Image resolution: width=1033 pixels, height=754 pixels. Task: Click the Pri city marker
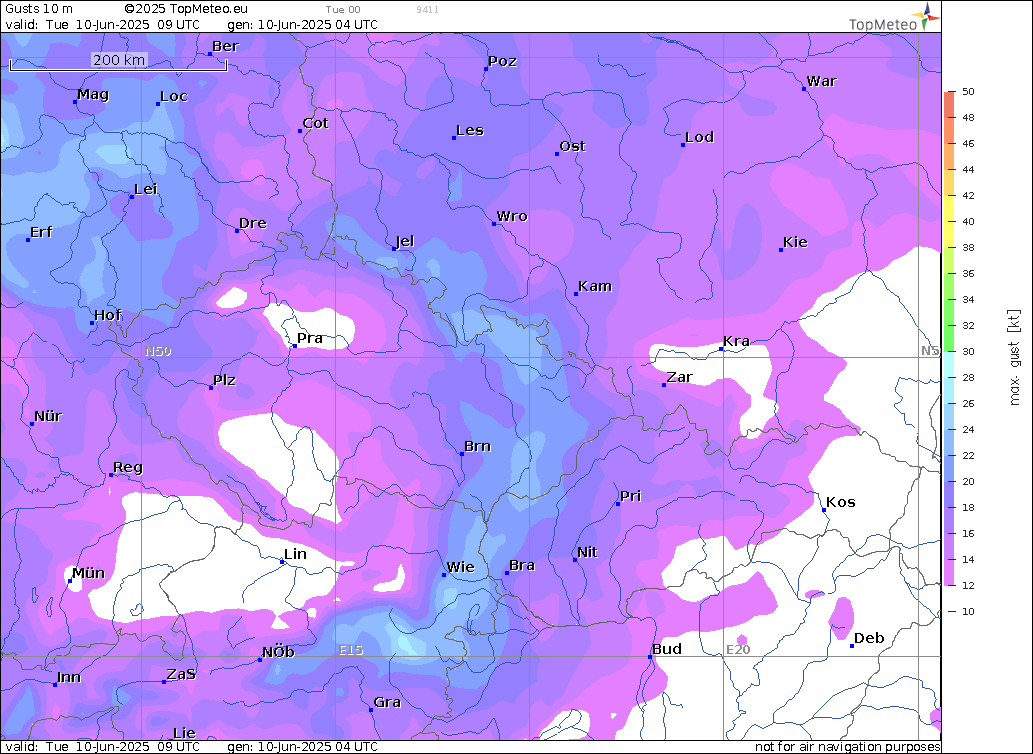pyautogui.click(x=618, y=504)
